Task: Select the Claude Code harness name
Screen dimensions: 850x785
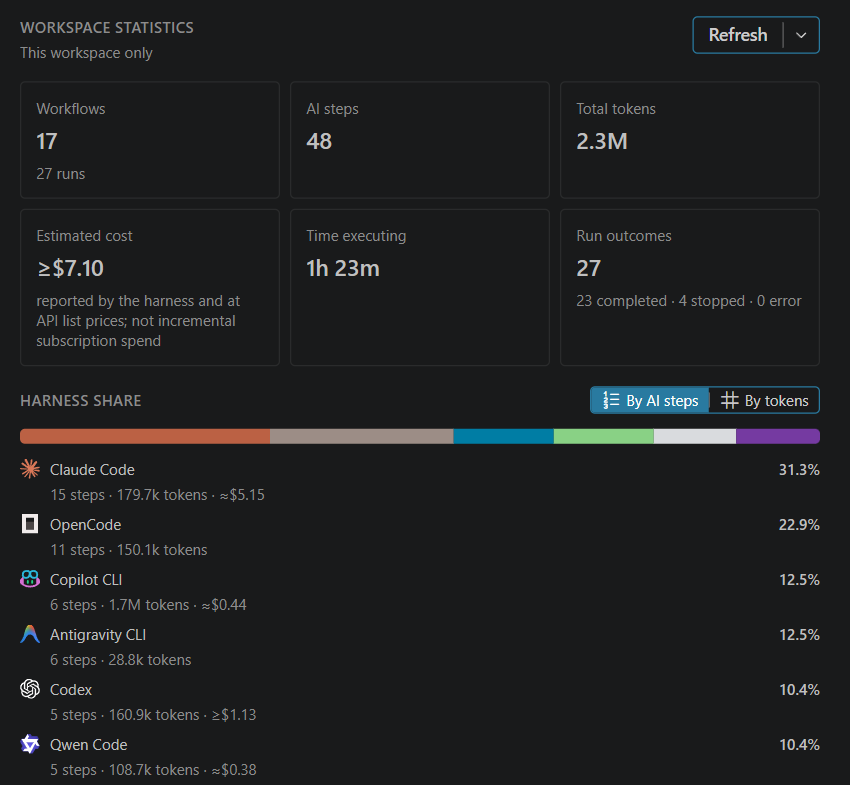Action: 92,469
